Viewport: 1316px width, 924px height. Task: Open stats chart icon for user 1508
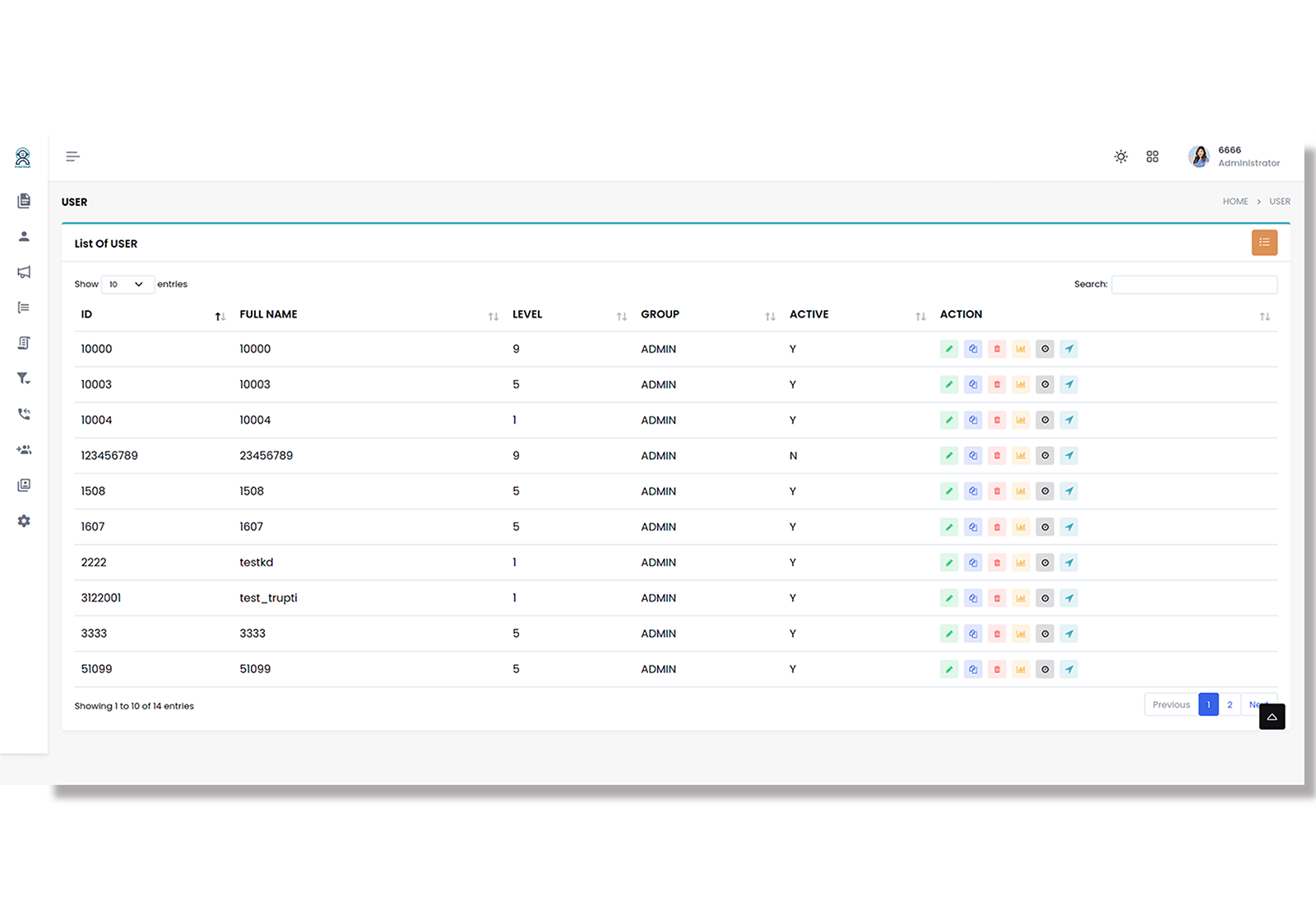(1021, 491)
